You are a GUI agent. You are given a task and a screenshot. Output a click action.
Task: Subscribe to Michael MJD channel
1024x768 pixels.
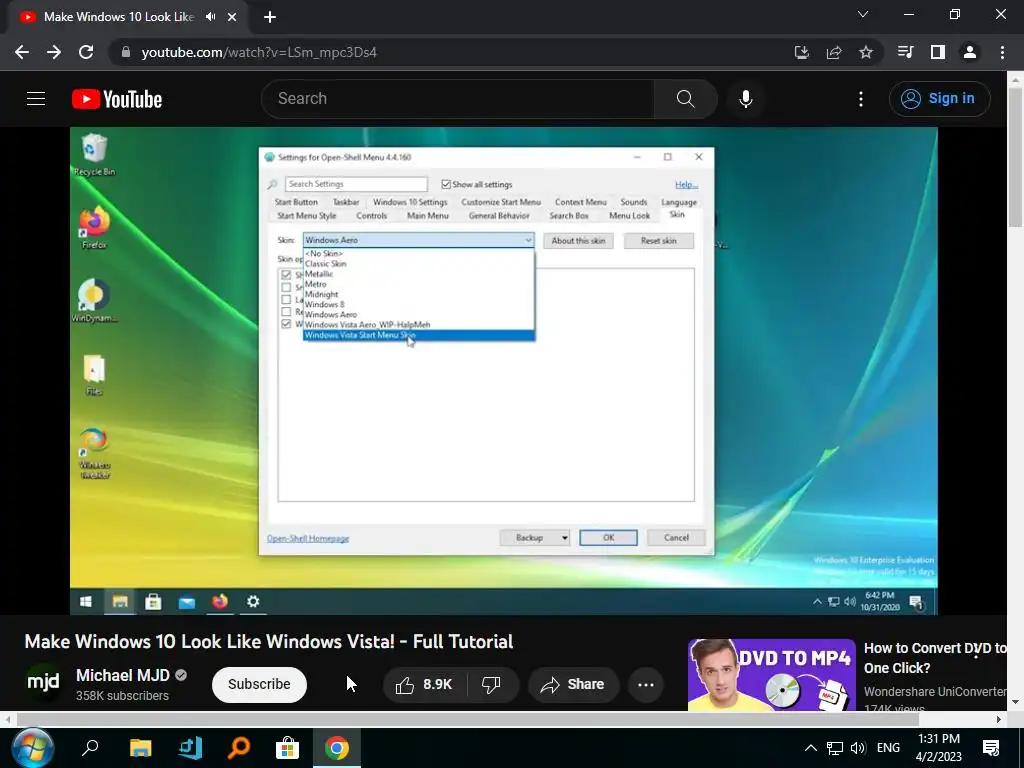tap(259, 684)
